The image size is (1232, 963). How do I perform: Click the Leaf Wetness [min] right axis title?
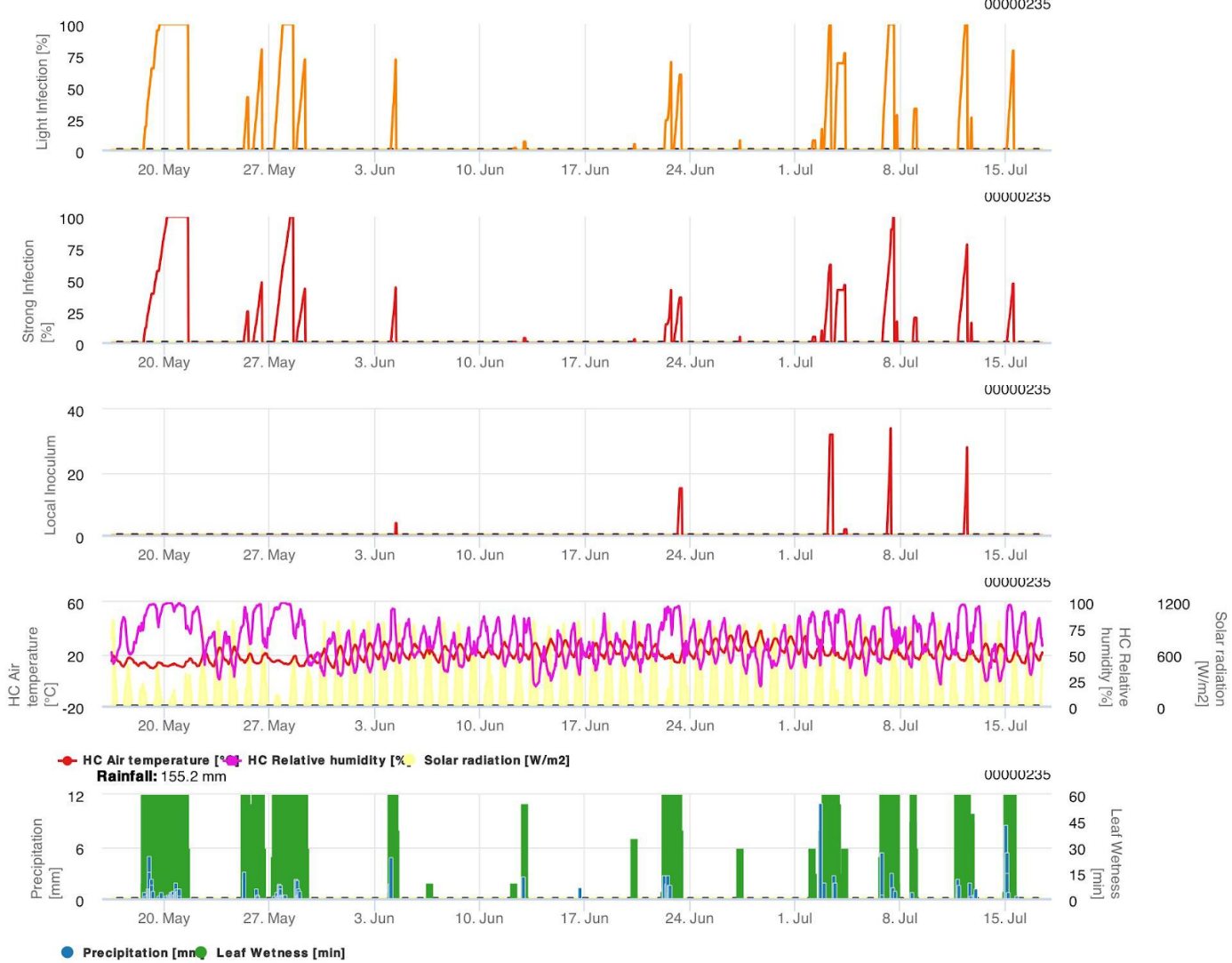1116,854
